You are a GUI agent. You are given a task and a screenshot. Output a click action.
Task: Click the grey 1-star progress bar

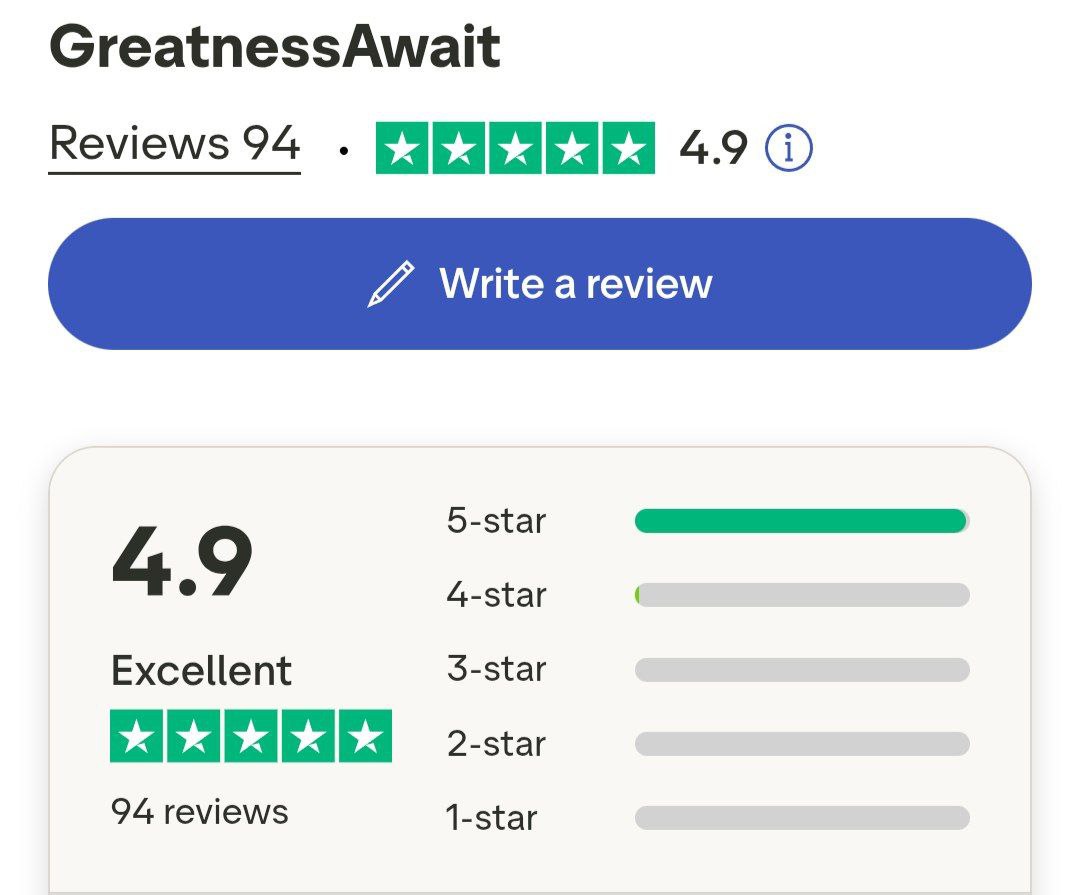pyautogui.click(x=801, y=818)
